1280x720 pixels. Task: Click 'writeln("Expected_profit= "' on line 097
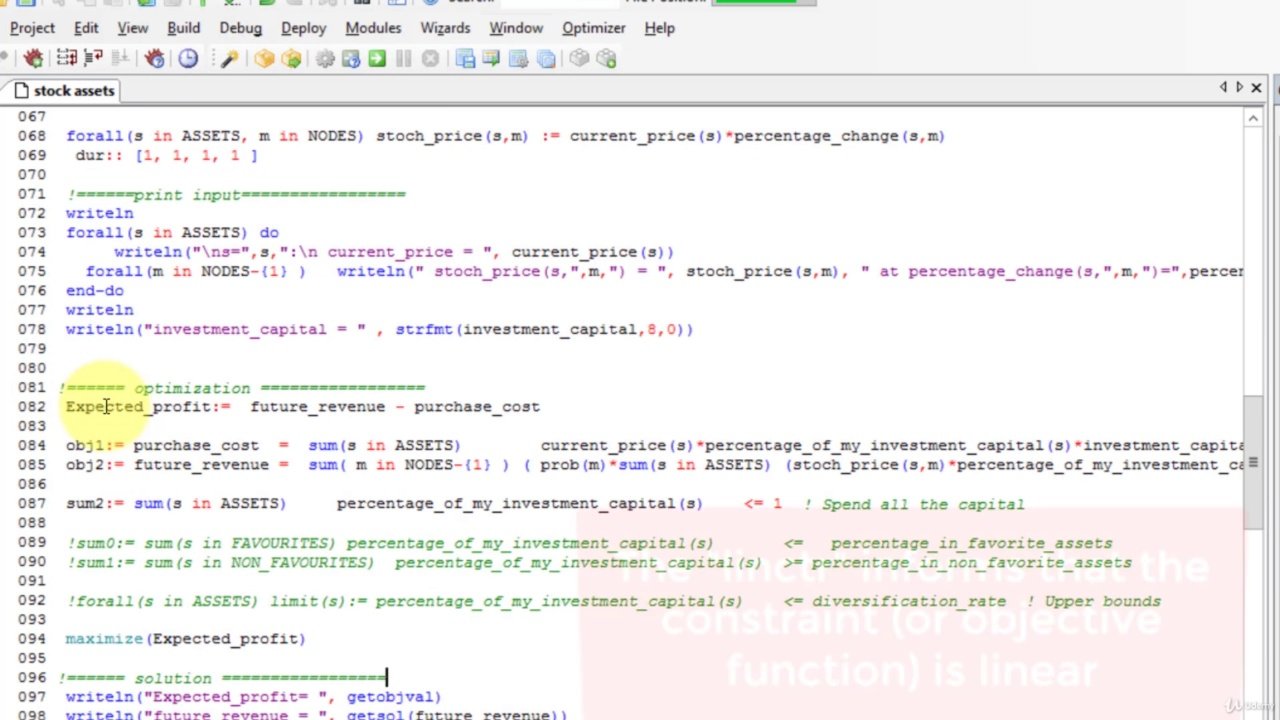[201, 697]
